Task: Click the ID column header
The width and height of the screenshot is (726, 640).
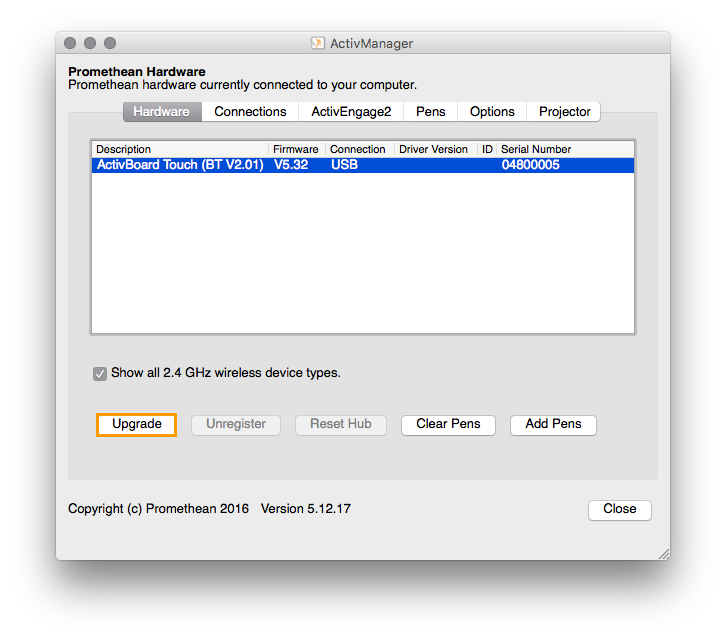Action: coord(487,149)
